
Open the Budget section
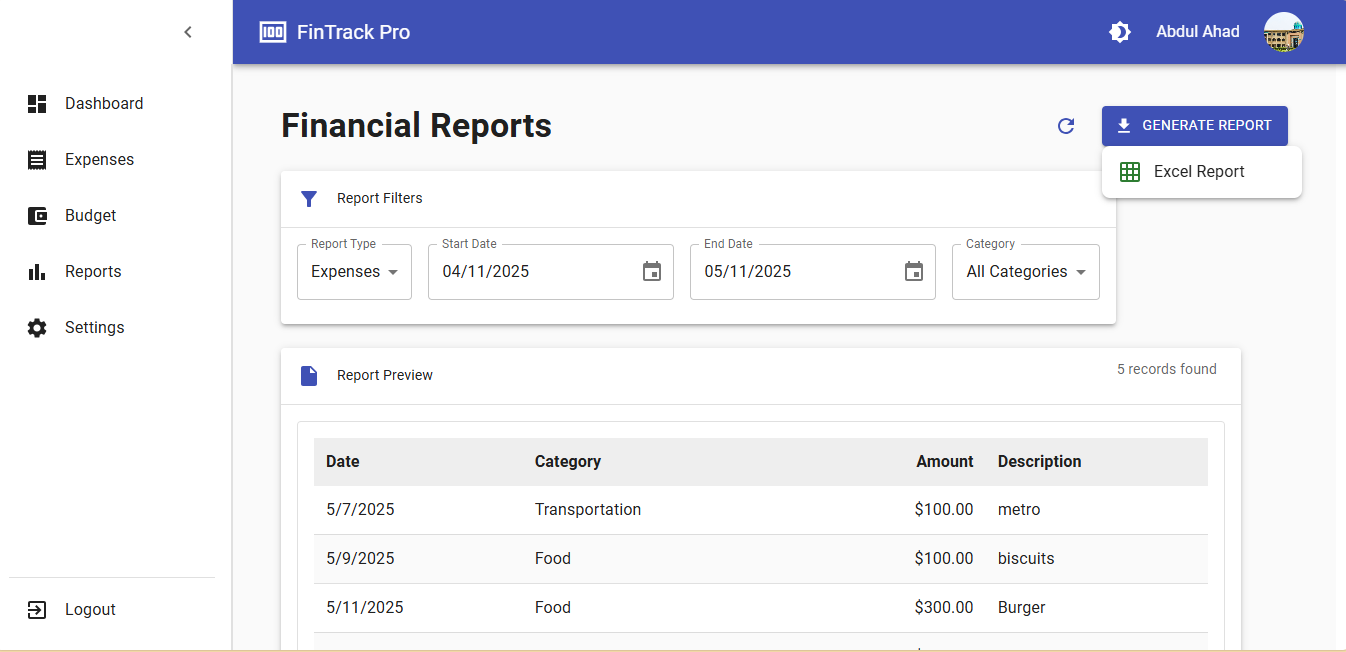pos(116,215)
